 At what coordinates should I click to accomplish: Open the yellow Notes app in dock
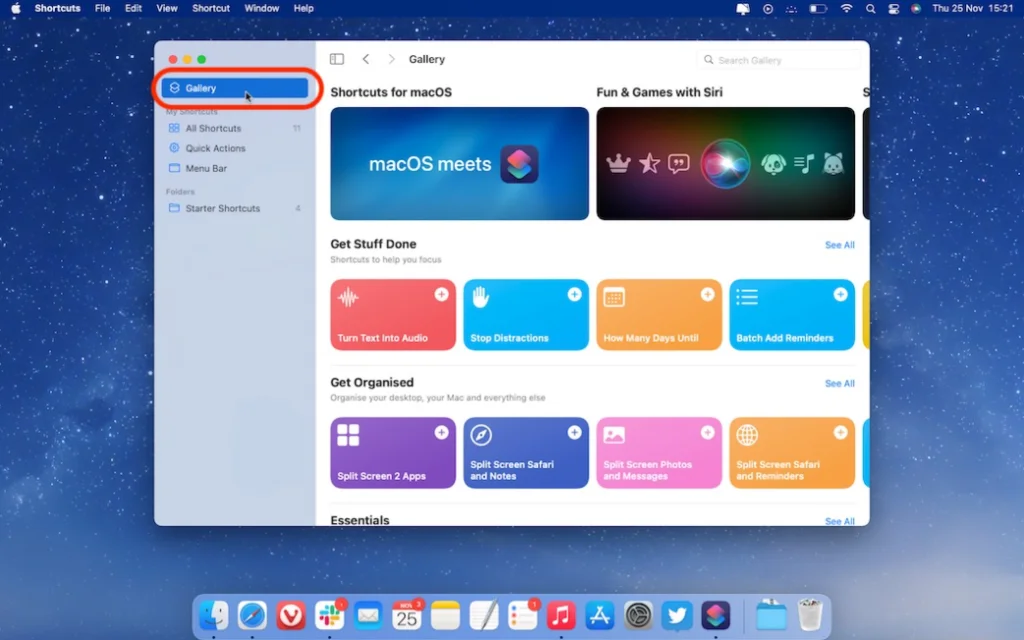click(x=445, y=615)
